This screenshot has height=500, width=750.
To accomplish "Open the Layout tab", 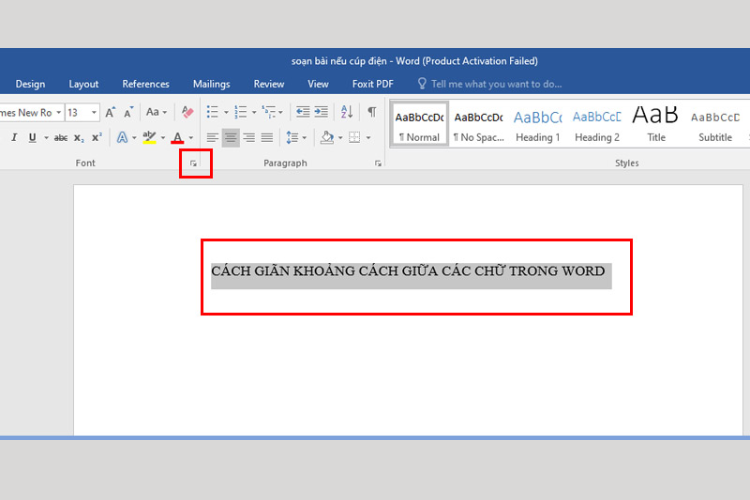I will 84,84.
